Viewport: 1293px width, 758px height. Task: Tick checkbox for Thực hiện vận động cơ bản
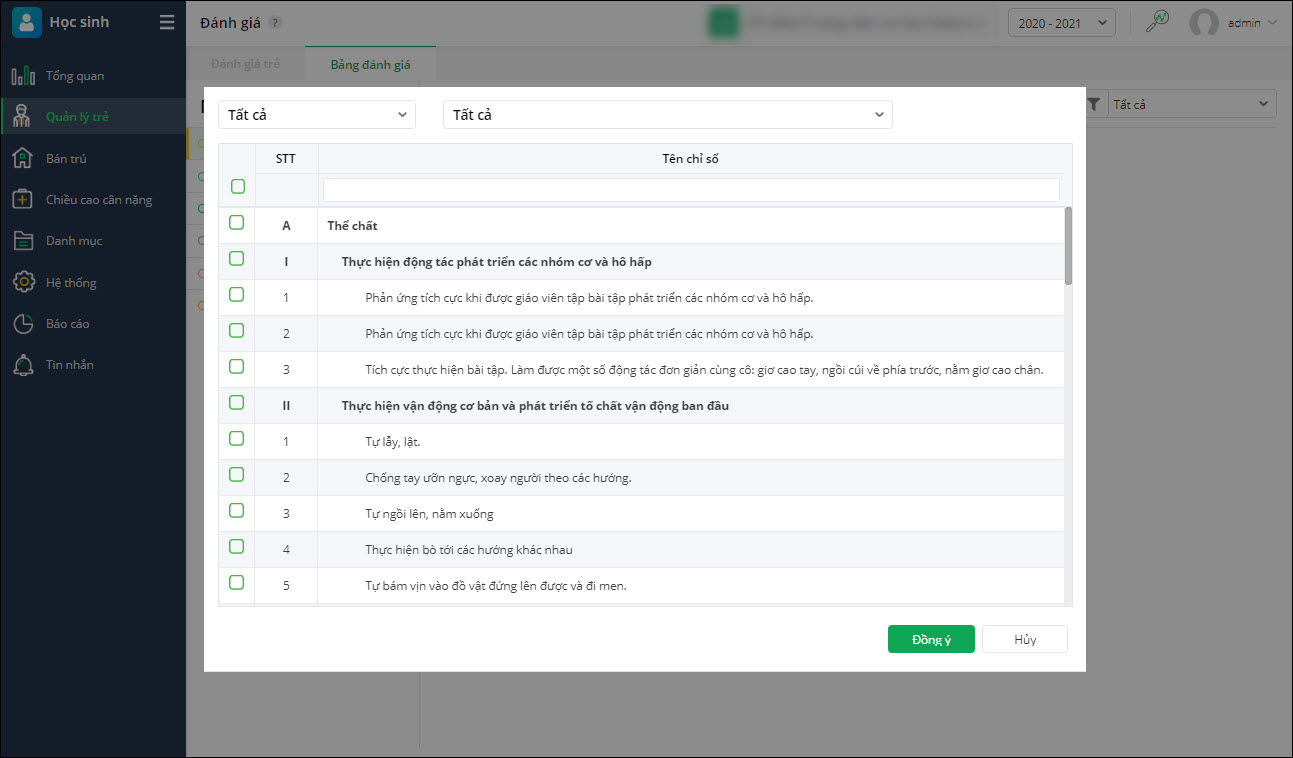tap(236, 402)
